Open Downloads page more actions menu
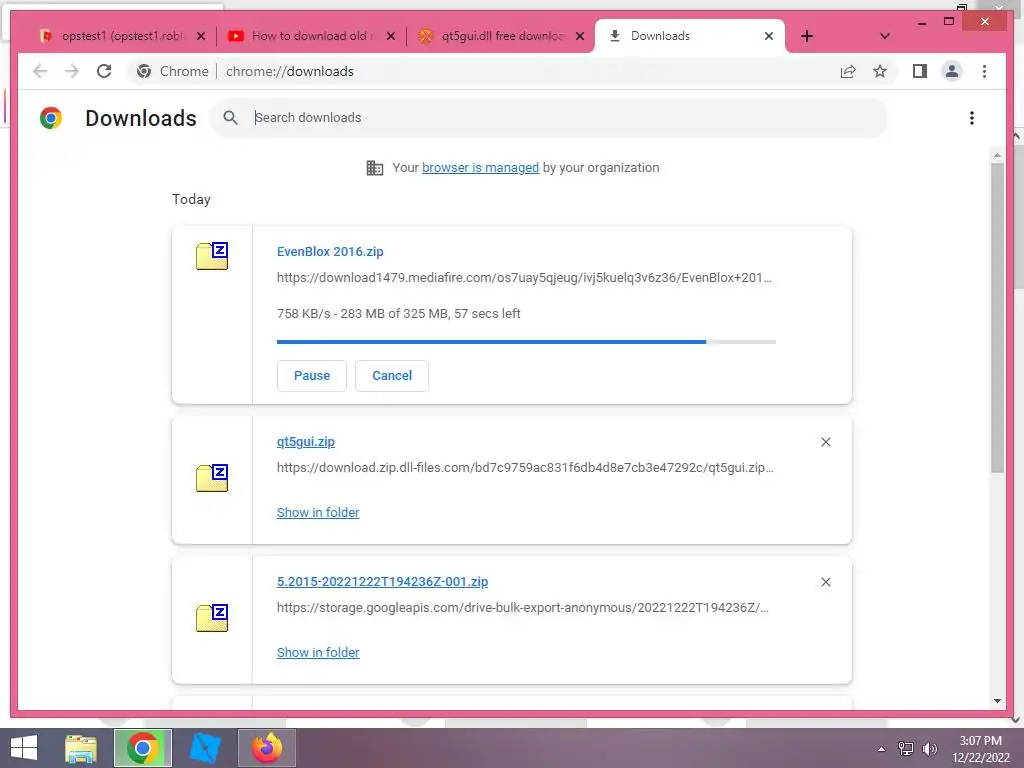Image resolution: width=1024 pixels, height=768 pixels. pos(972,118)
